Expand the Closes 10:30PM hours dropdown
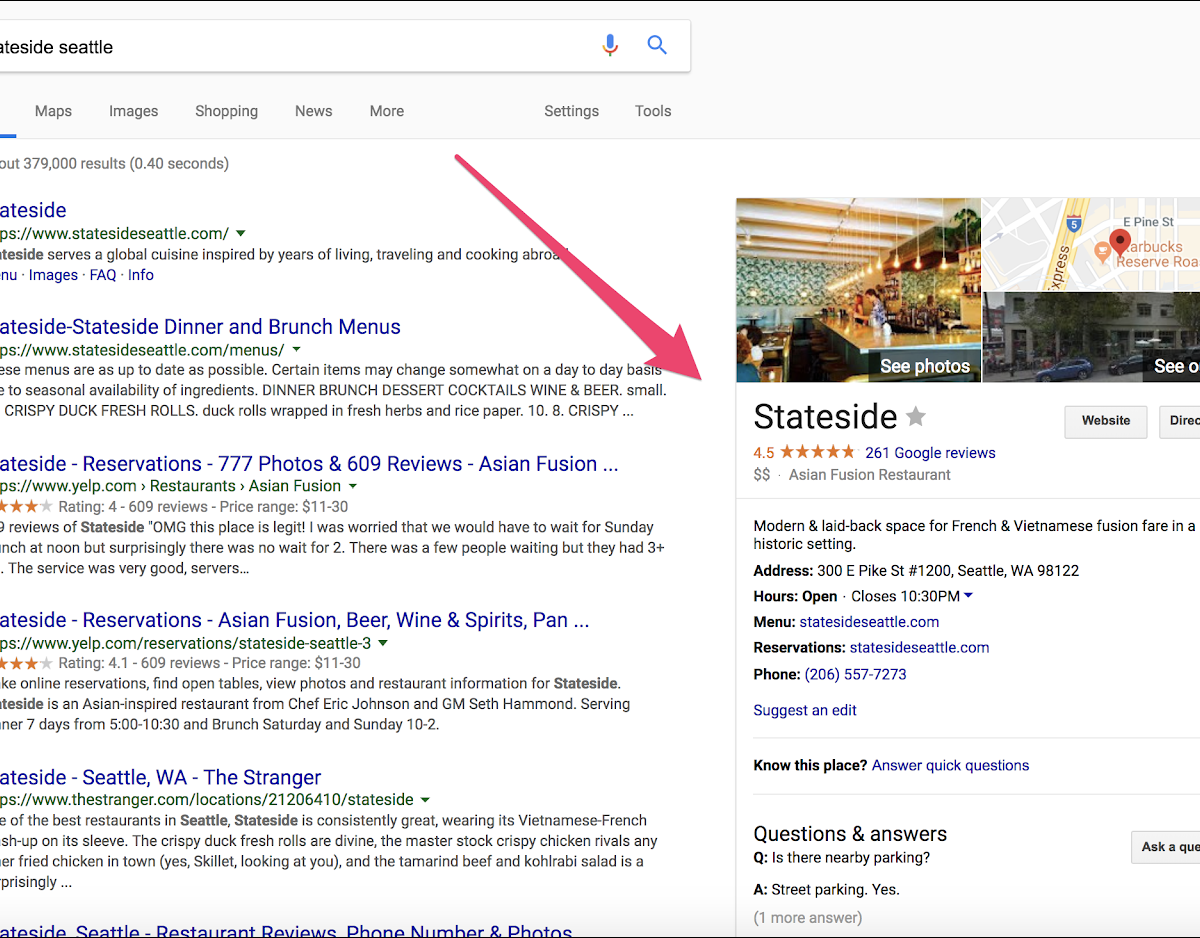1200x938 pixels. (968, 596)
